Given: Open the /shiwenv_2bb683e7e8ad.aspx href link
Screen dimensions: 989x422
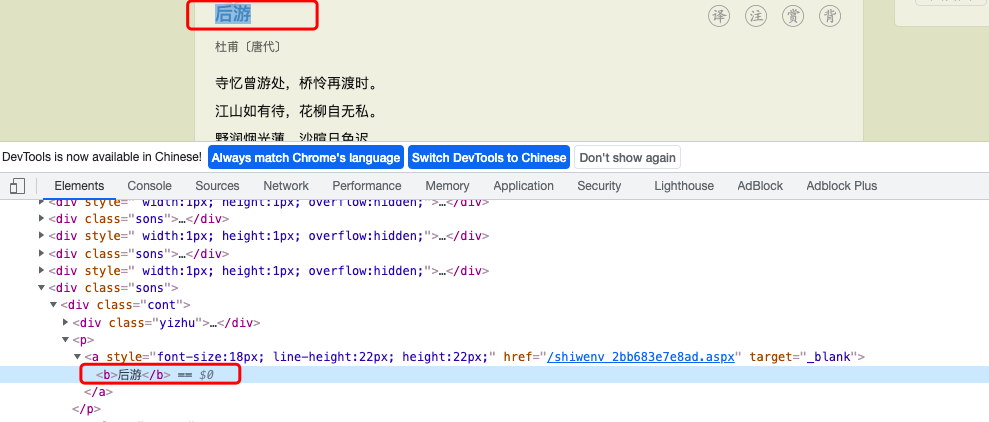Looking at the screenshot, I should 641,357.
